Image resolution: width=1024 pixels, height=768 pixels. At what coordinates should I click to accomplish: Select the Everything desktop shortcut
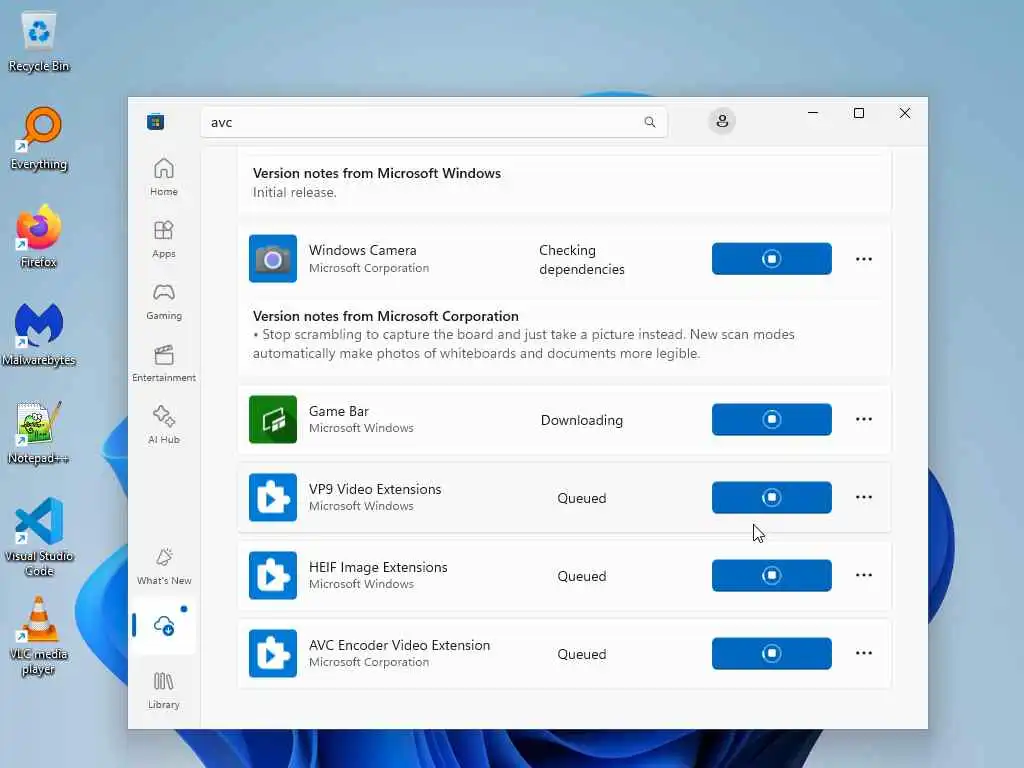click(39, 139)
